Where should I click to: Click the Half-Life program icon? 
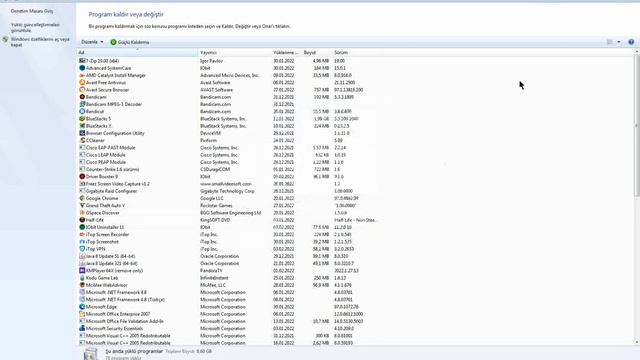[82, 220]
